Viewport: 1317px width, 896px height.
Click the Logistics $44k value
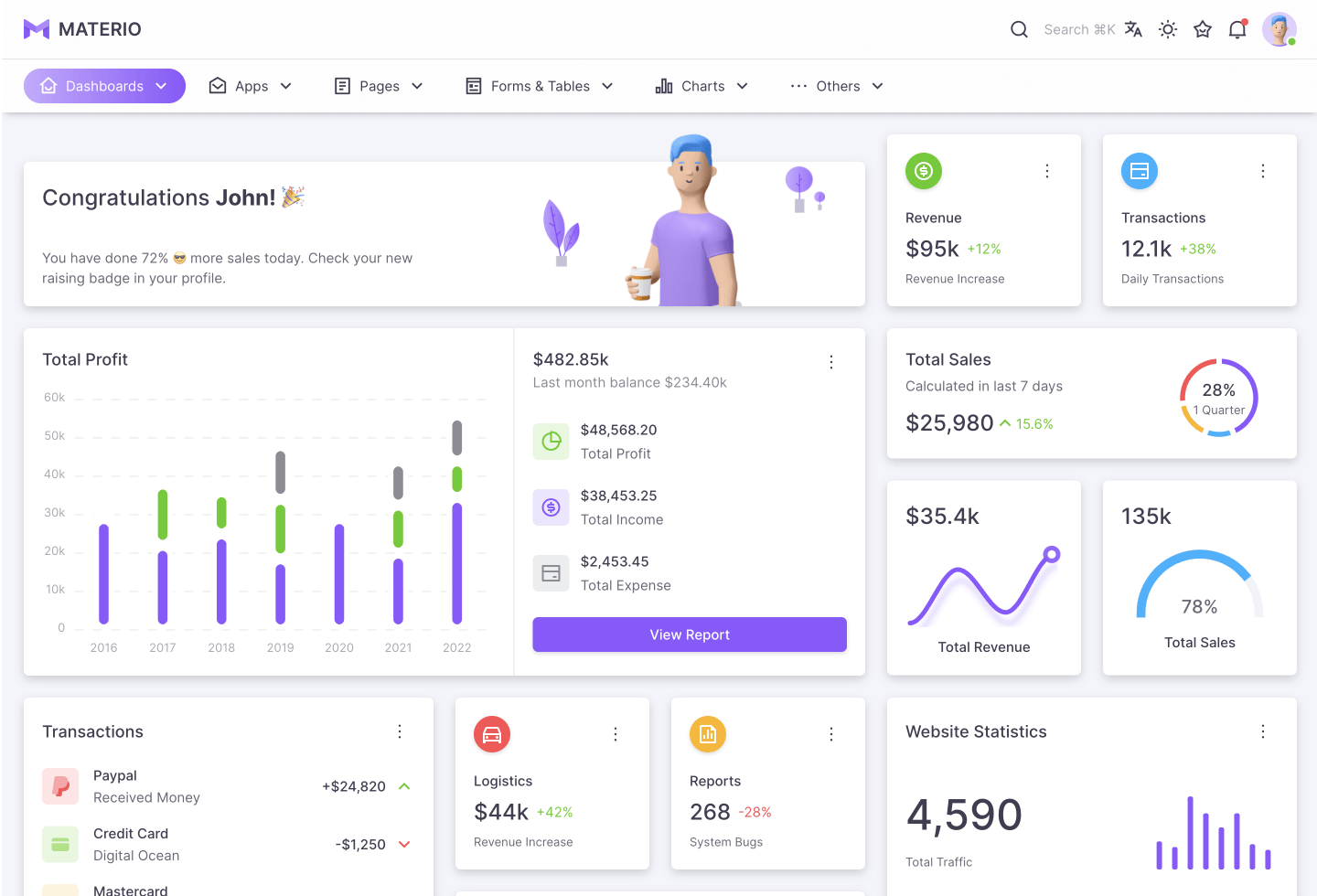coord(501,812)
